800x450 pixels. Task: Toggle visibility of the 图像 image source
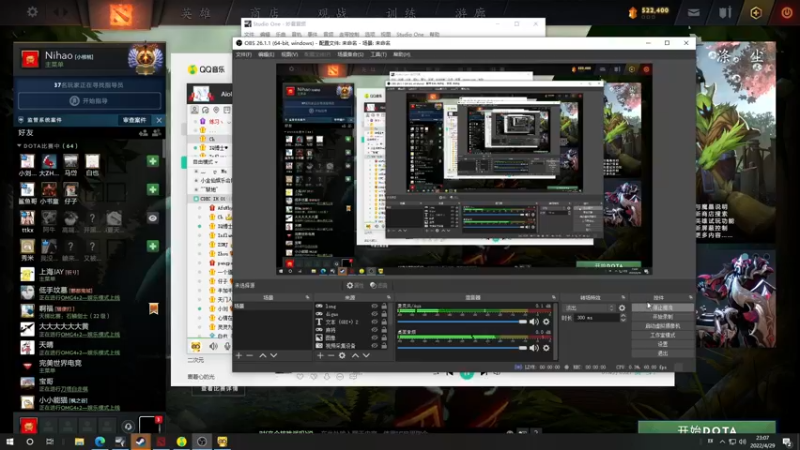(x=375, y=338)
